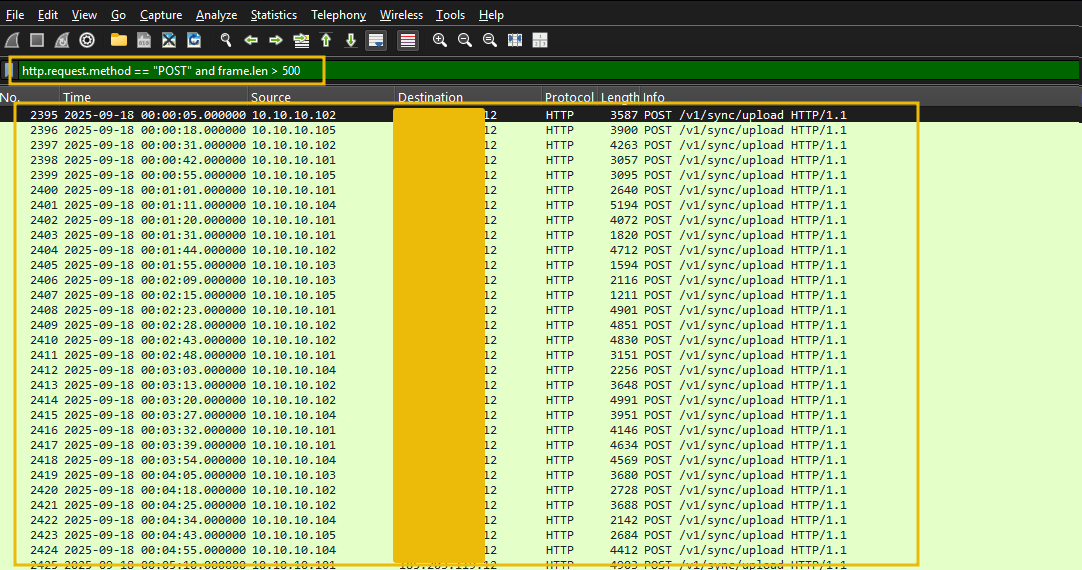Viewport: 1082px width, 570px height.
Task: Close this capture file
Action: pos(169,40)
